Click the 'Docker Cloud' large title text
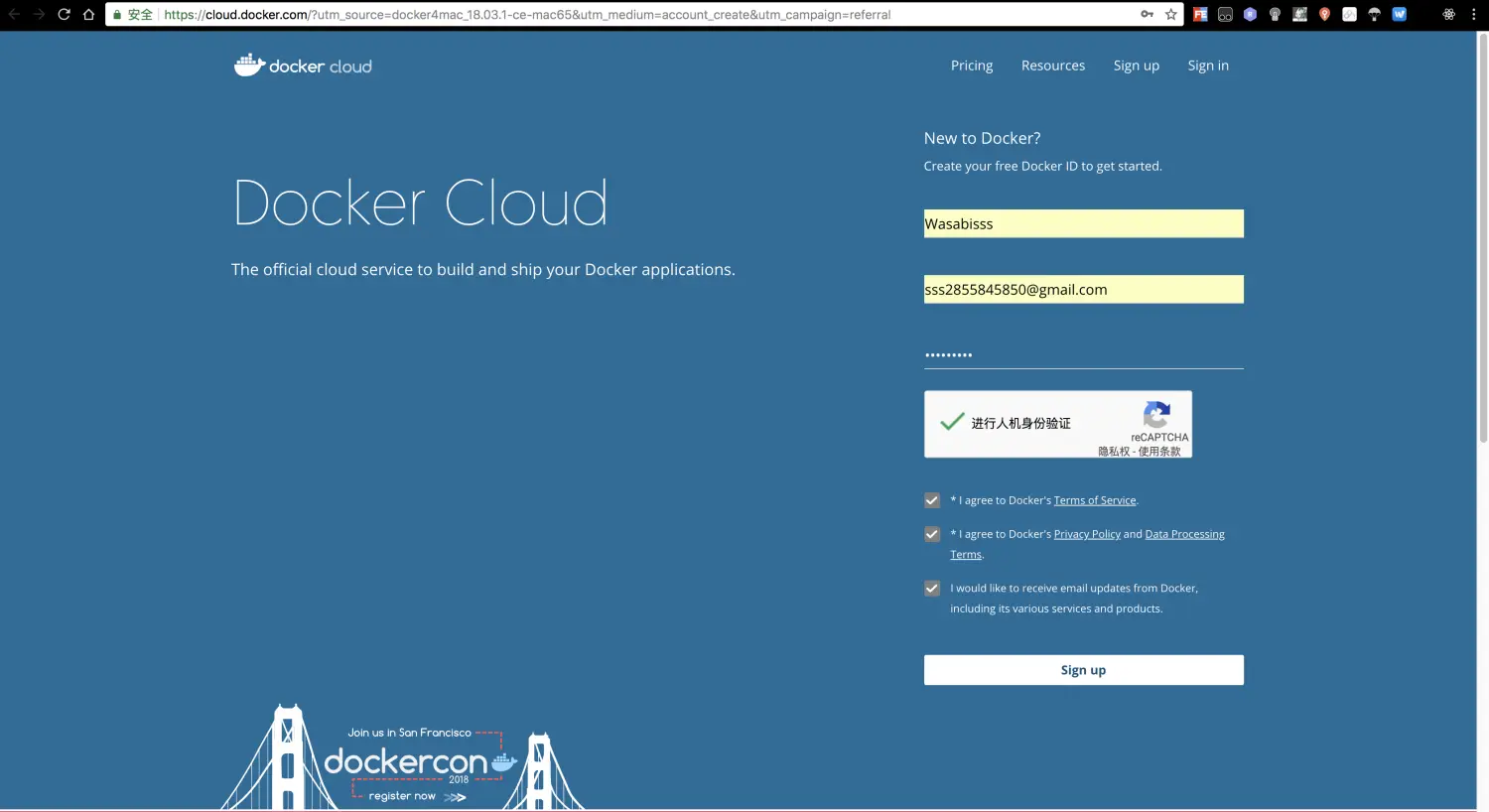 [x=421, y=203]
